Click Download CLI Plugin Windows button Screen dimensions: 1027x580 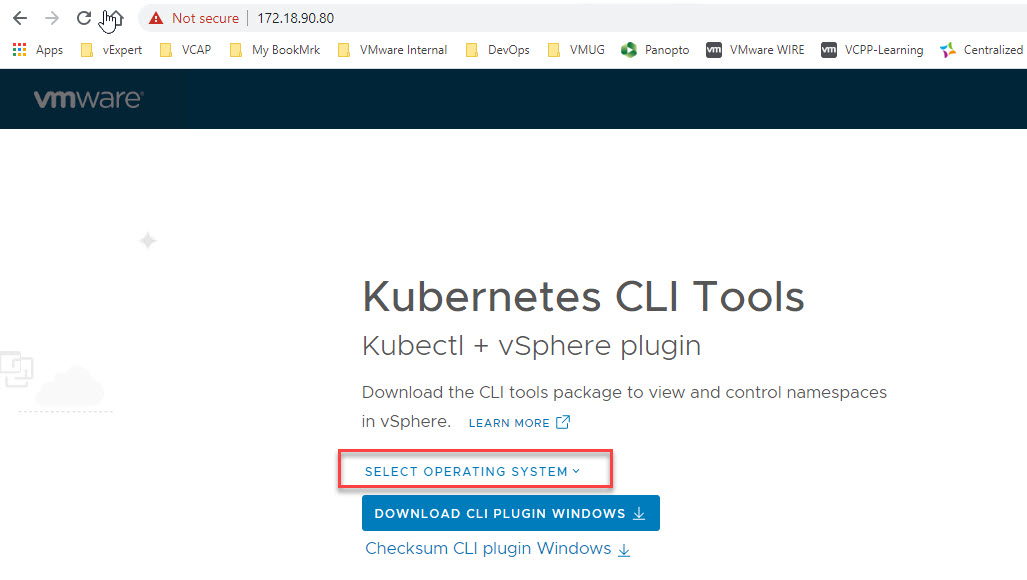pyautogui.click(x=510, y=514)
